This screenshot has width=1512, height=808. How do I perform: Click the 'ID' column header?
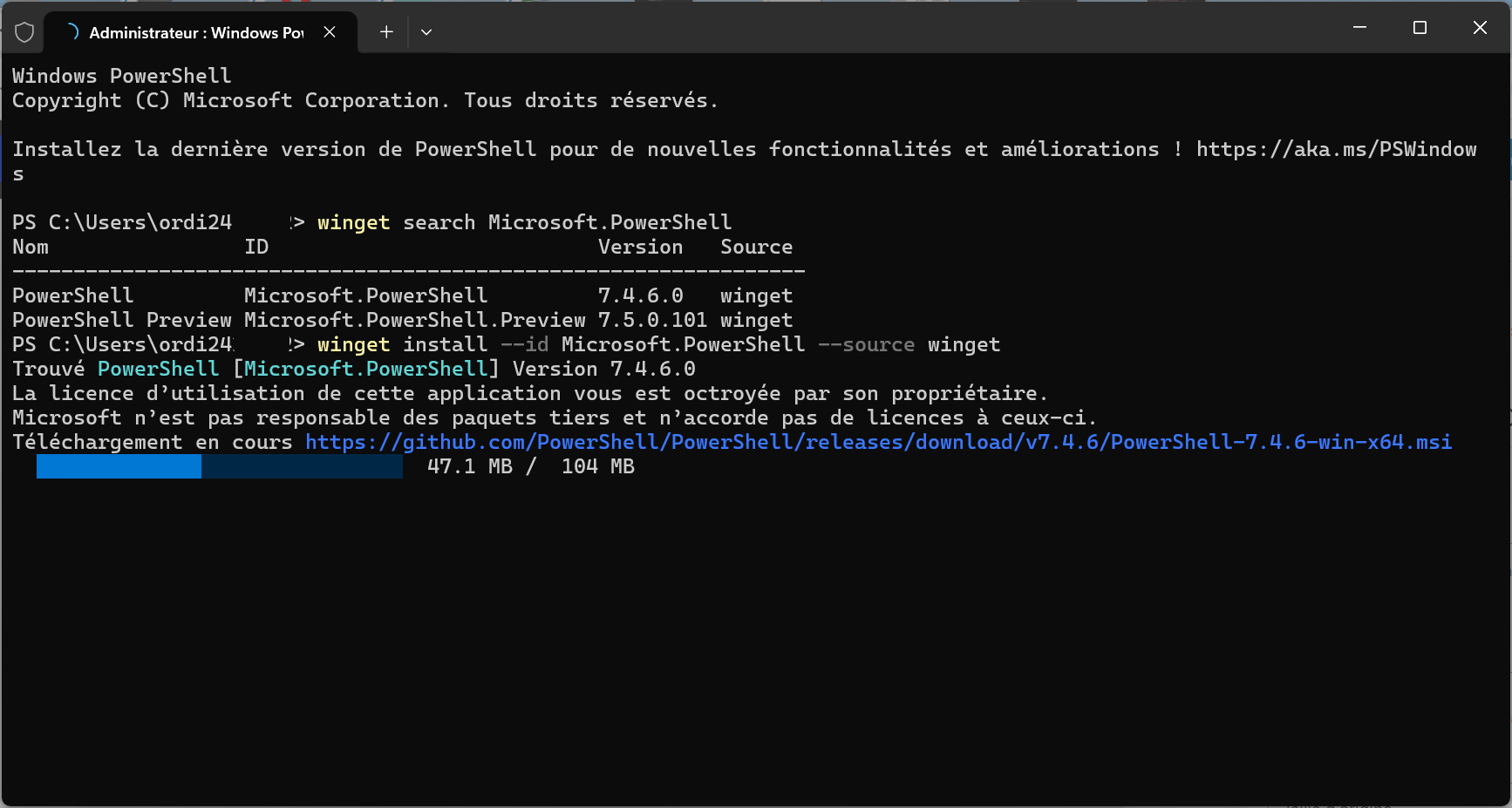click(x=256, y=247)
